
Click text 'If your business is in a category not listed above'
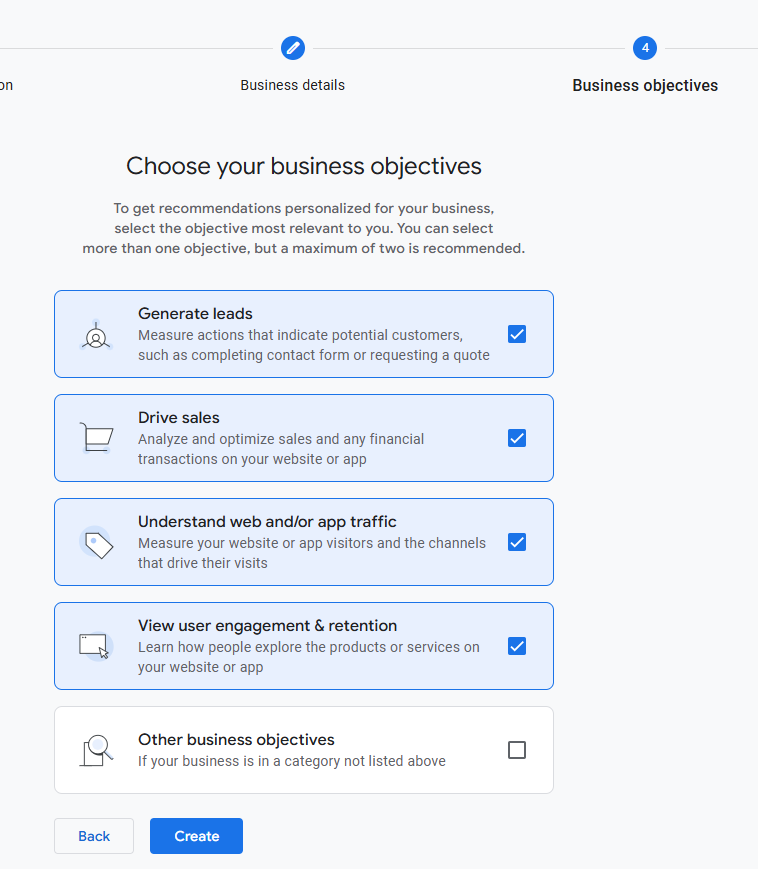click(291, 761)
